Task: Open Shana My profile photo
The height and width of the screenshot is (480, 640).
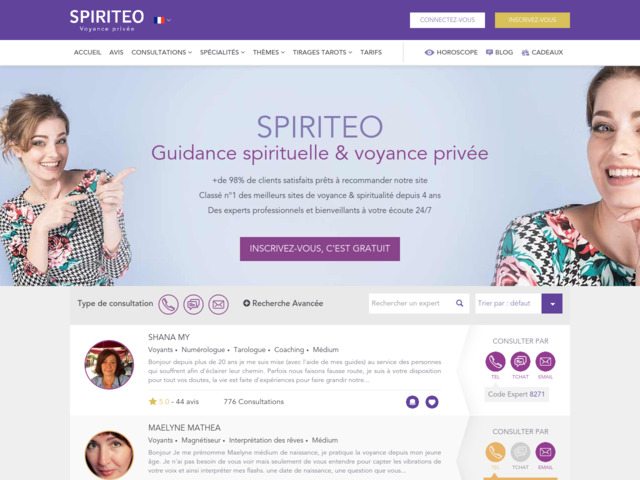Action: (109, 364)
